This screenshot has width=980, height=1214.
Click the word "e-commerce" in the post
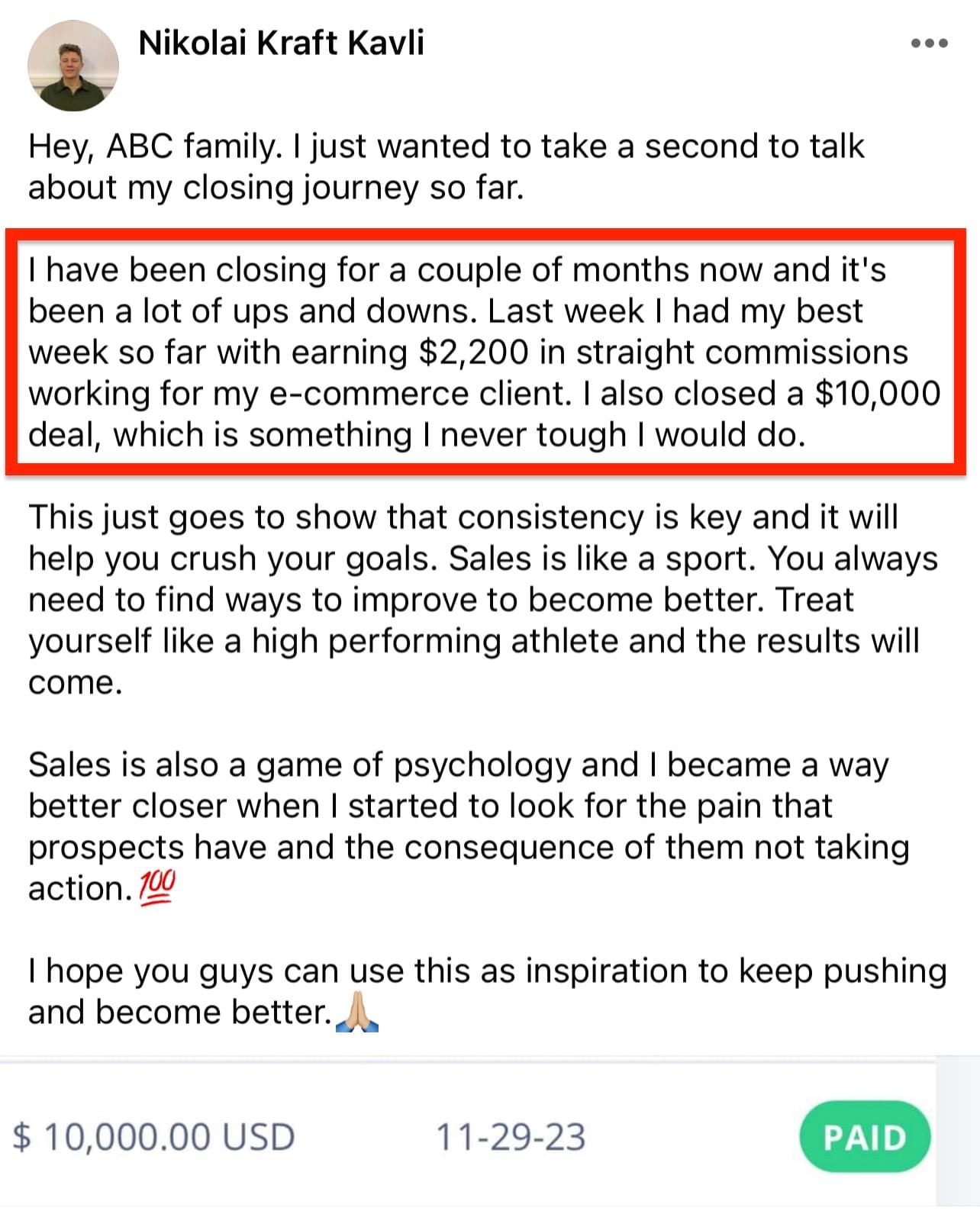click(x=372, y=394)
